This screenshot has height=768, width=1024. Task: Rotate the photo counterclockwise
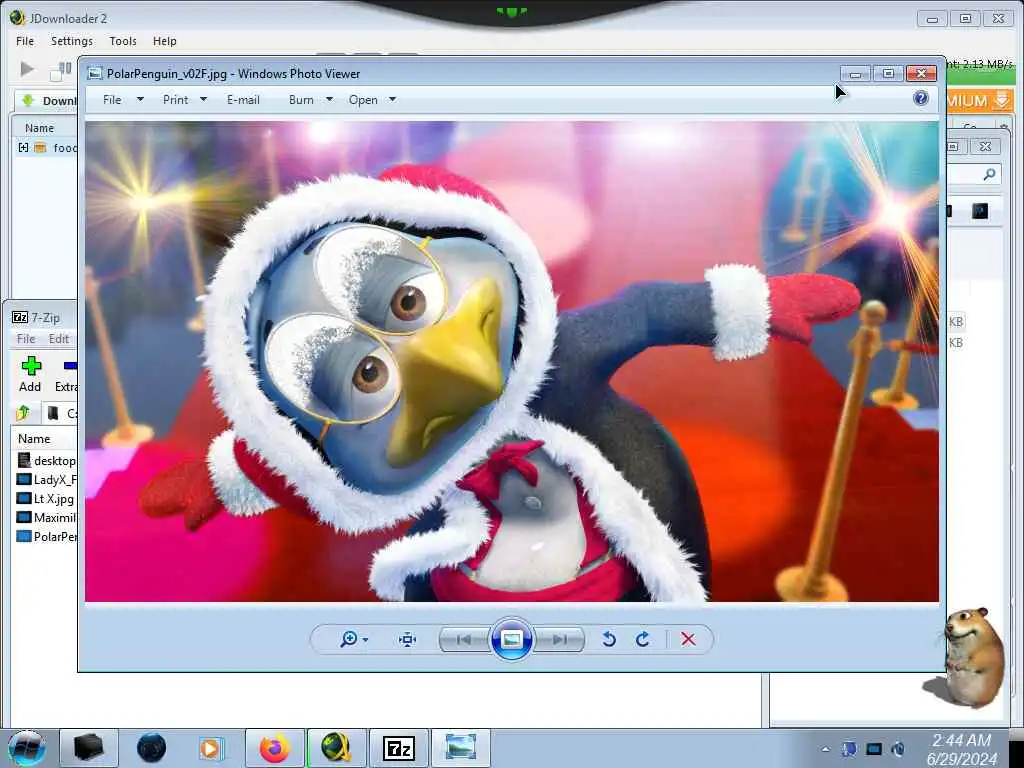pos(609,639)
